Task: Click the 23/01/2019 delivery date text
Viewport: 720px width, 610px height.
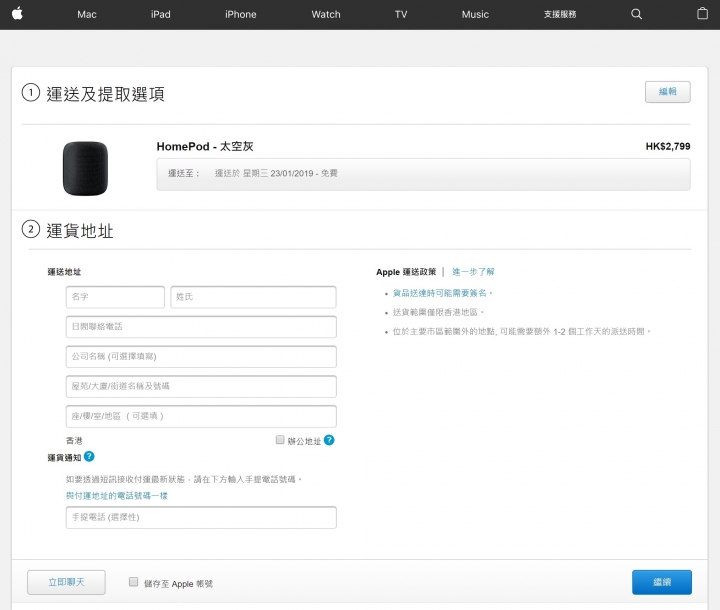Action: click(x=292, y=173)
